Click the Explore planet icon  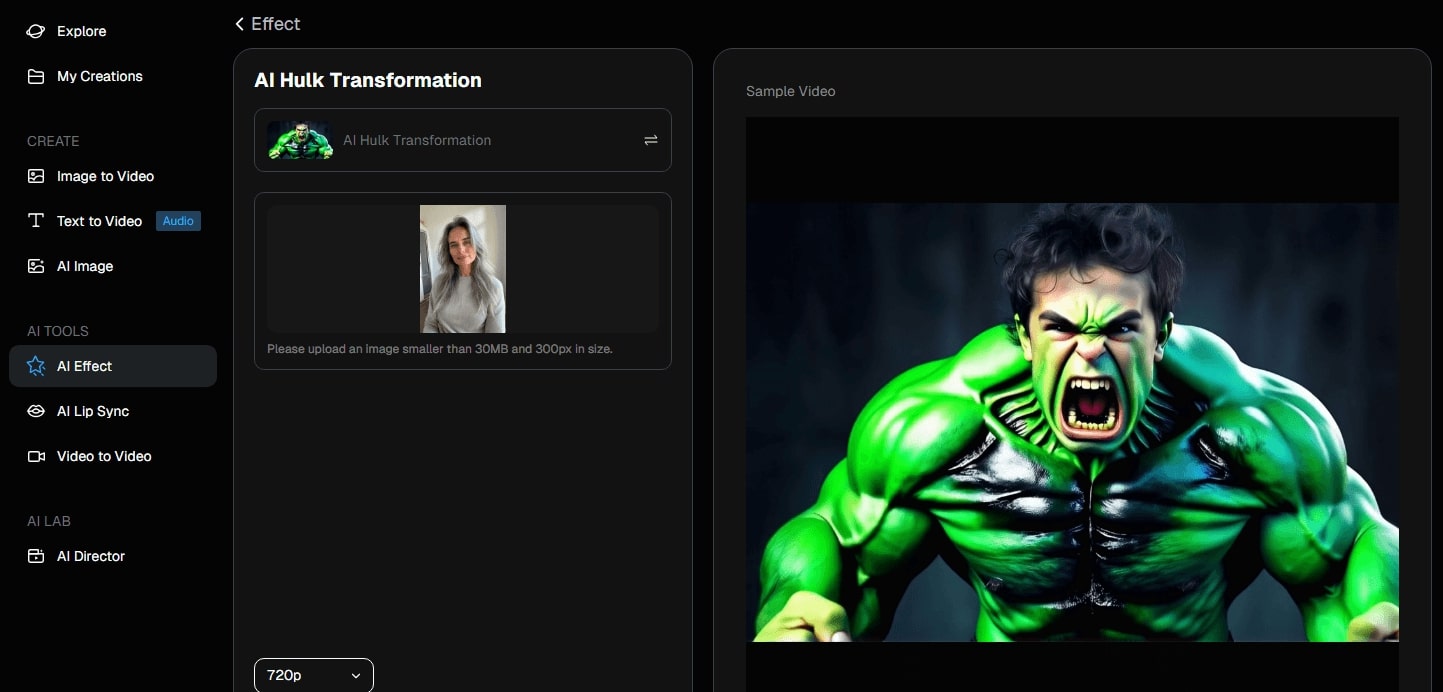(36, 31)
